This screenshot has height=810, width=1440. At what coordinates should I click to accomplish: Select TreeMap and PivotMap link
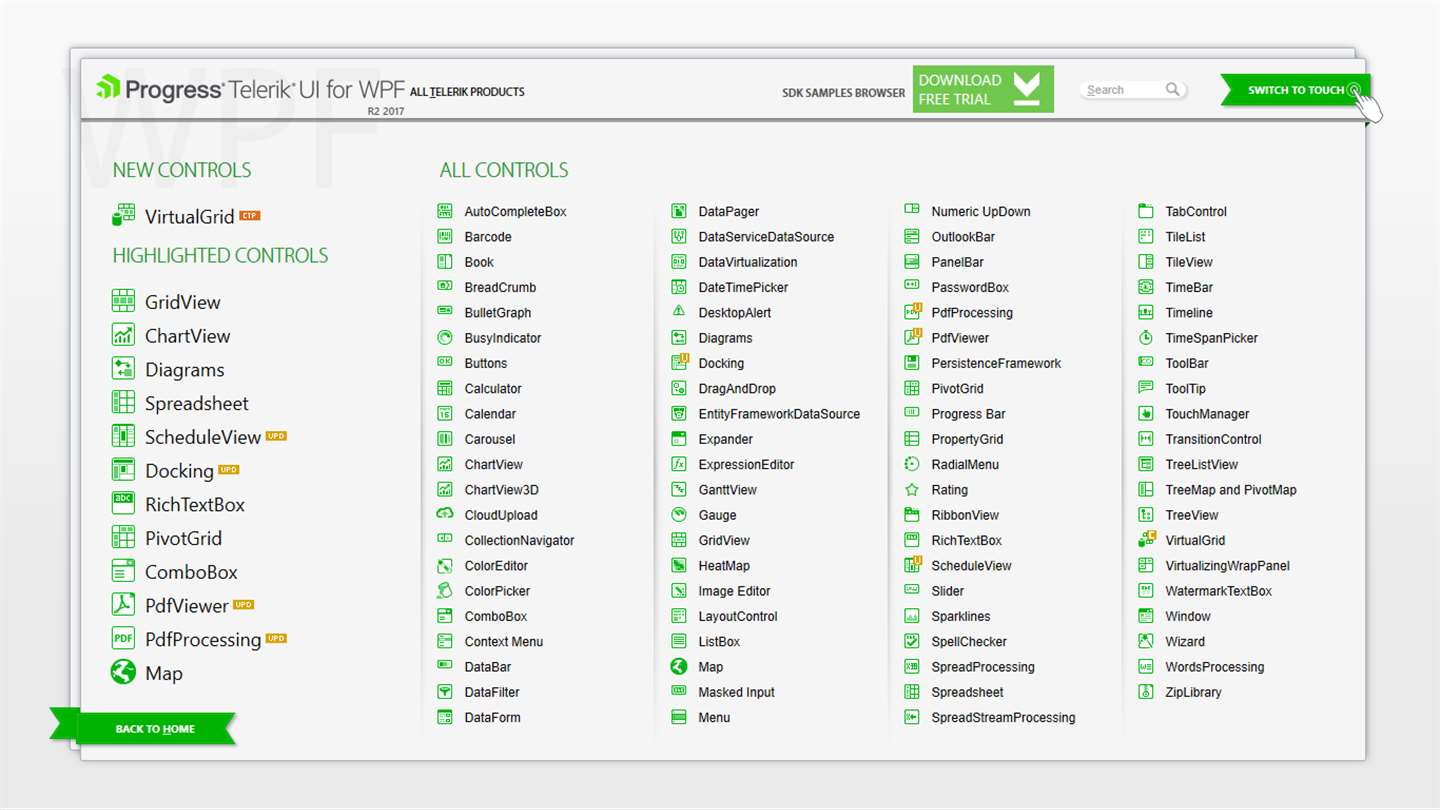click(1231, 489)
